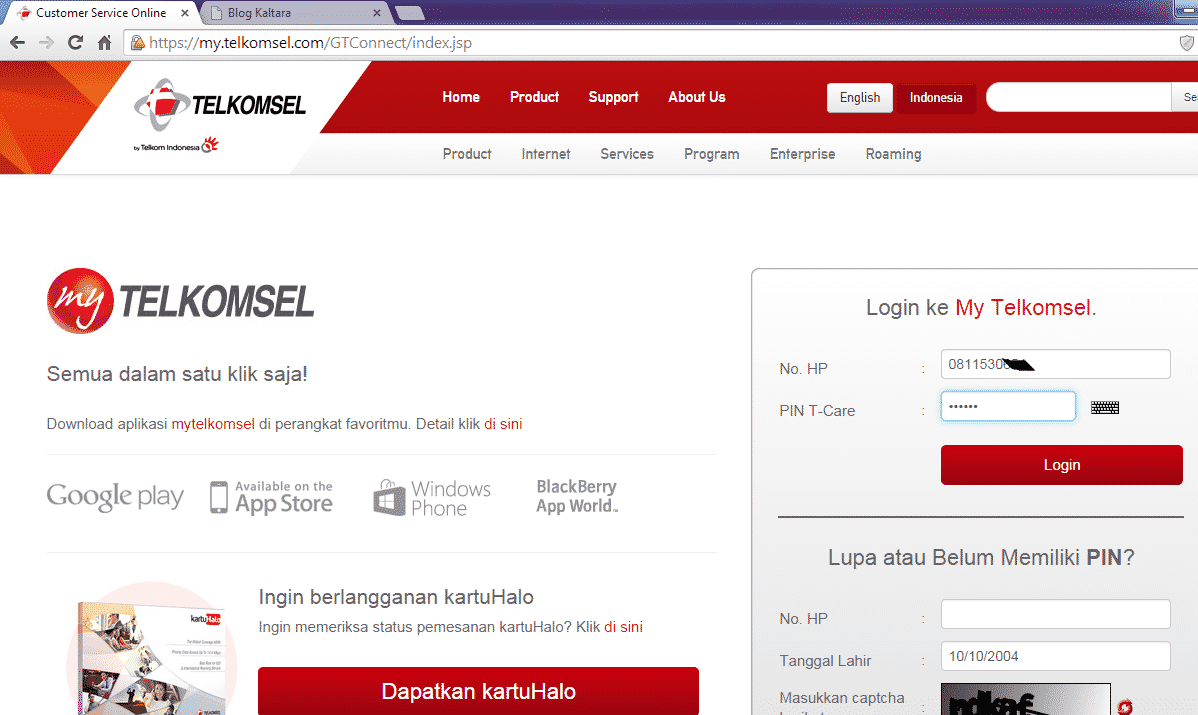Reload the page with refresh icon
The image size is (1198, 715).
pyautogui.click(x=75, y=43)
